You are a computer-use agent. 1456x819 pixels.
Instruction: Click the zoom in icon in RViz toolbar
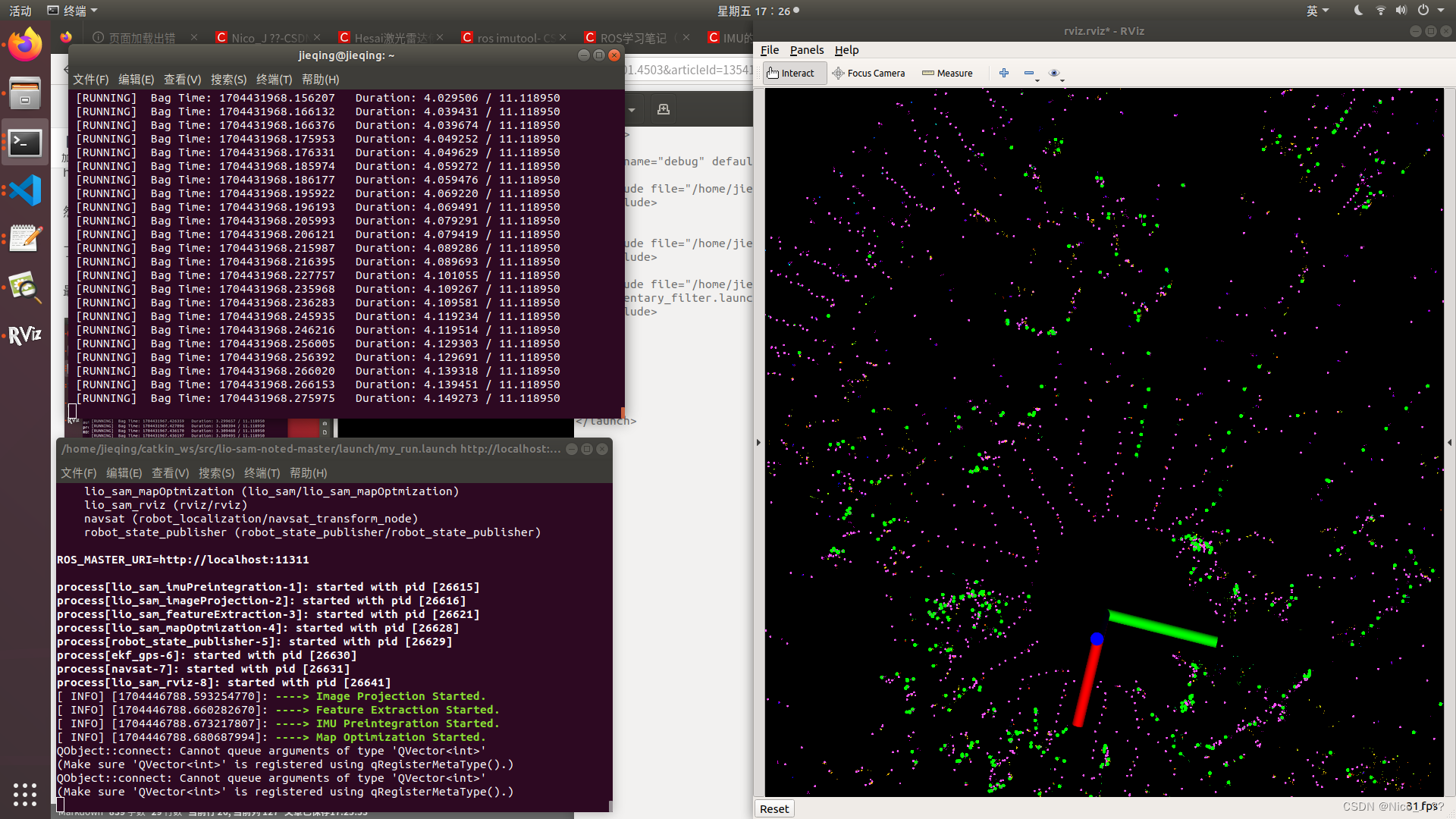tap(1004, 71)
